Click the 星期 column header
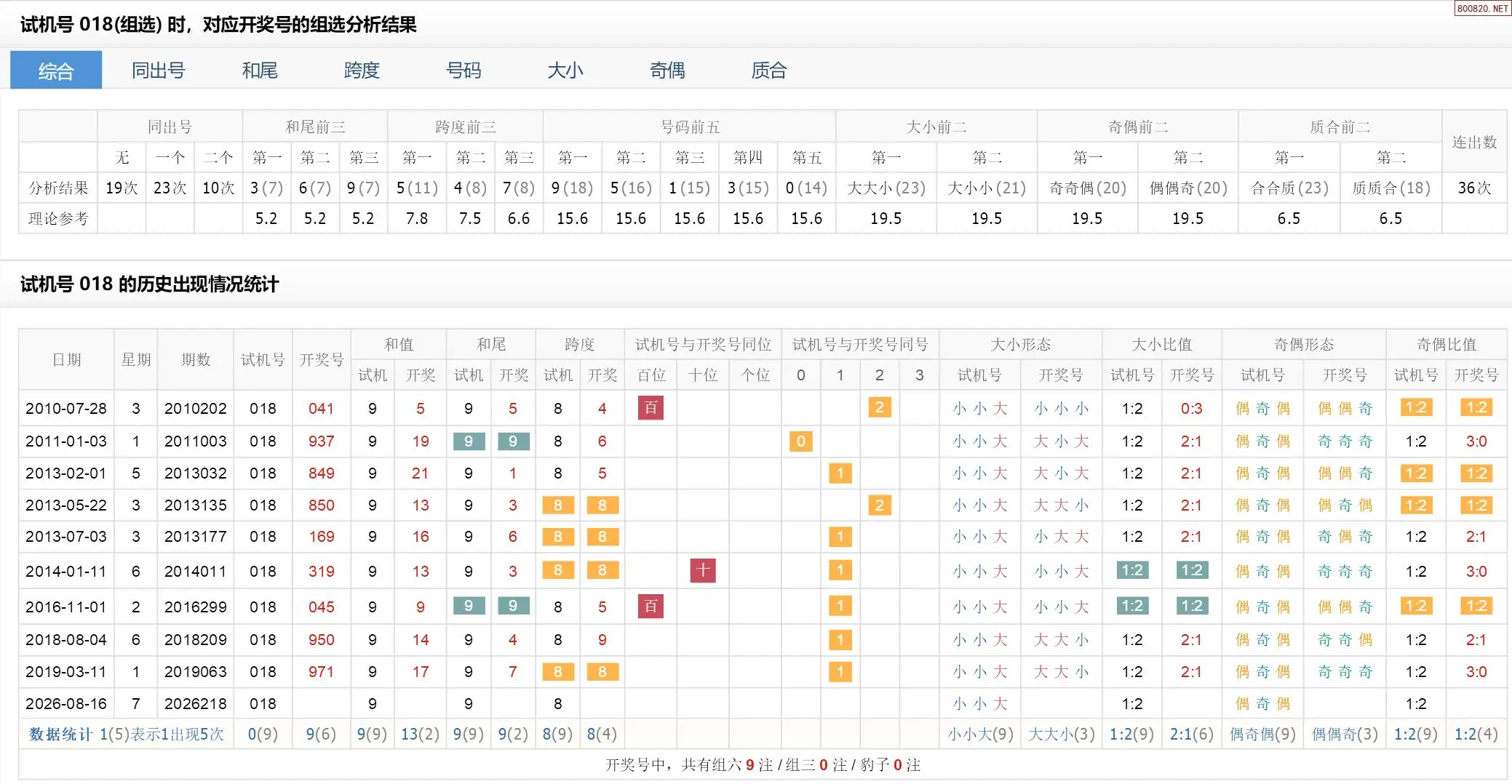Image resolution: width=1512 pixels, height=784 pixels. click(136, 360)
